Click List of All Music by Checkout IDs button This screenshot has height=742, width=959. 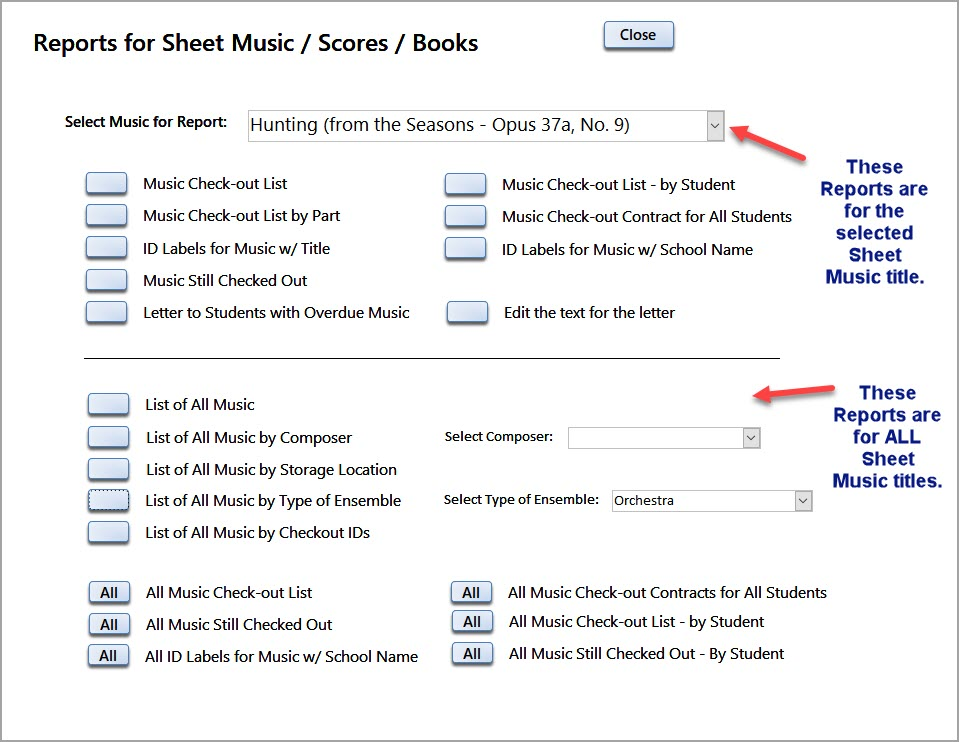[108, 532]
